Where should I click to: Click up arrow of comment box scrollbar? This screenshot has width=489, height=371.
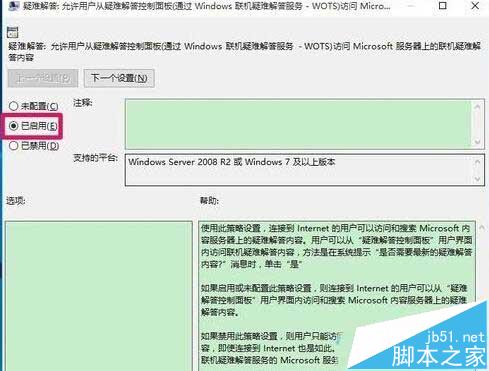point(478,107)
